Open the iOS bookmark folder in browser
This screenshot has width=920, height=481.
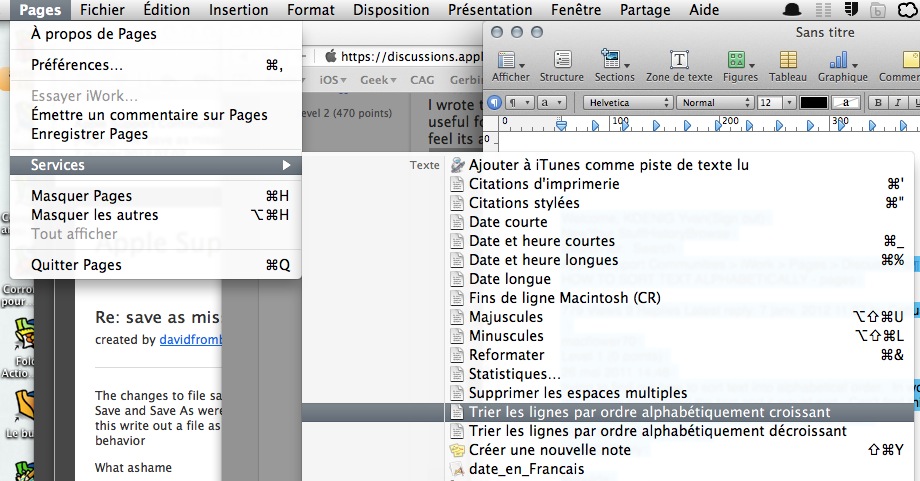pyautogui.click(x=333, y=80)
